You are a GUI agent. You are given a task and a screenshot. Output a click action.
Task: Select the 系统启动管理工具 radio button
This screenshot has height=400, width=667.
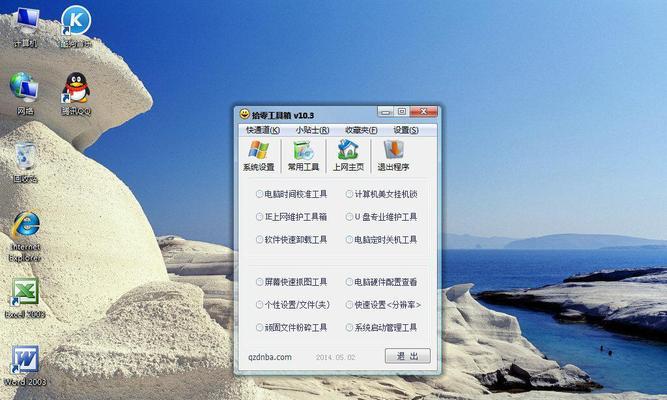pyautogui.click(x=349, y=327)
